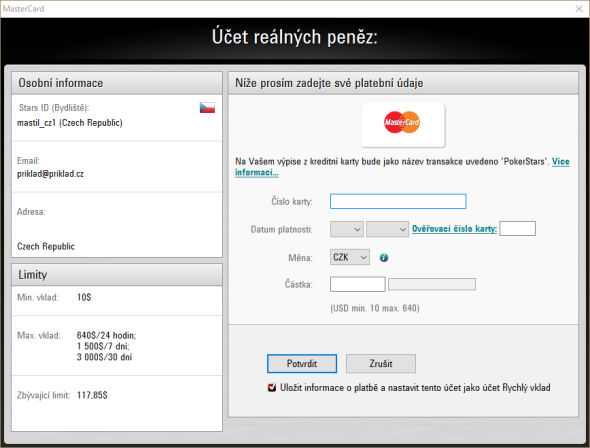Viewport: 590px width, 448px height.
Task: Click the Zrušit button
Action: click(x=381, y=363)
